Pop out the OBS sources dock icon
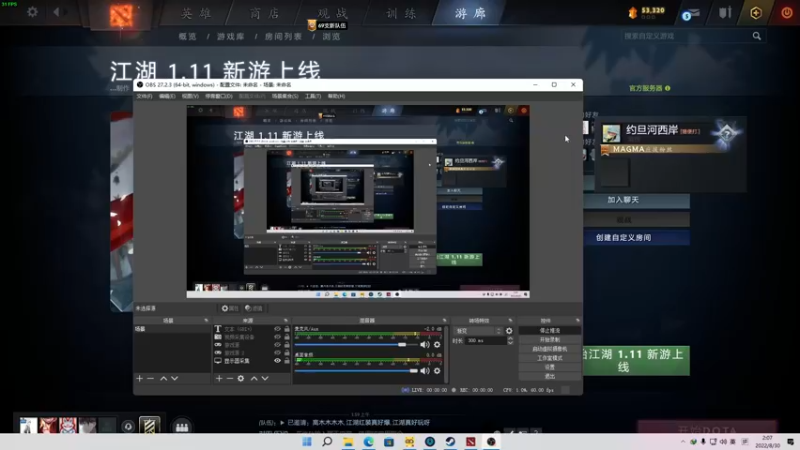 [286, 320]
